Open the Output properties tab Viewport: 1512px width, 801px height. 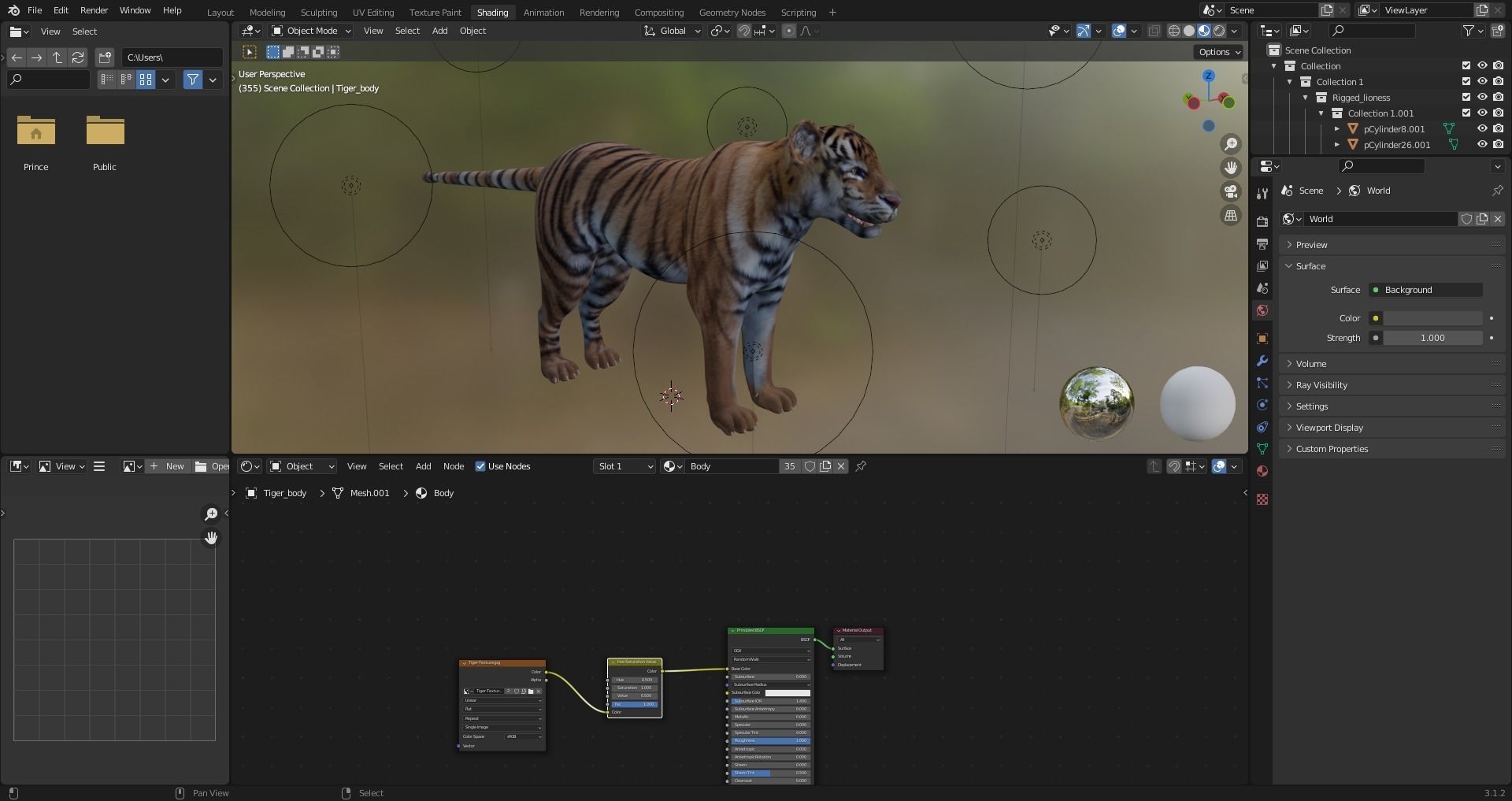pyautogui.click(x=1262, y=244)
